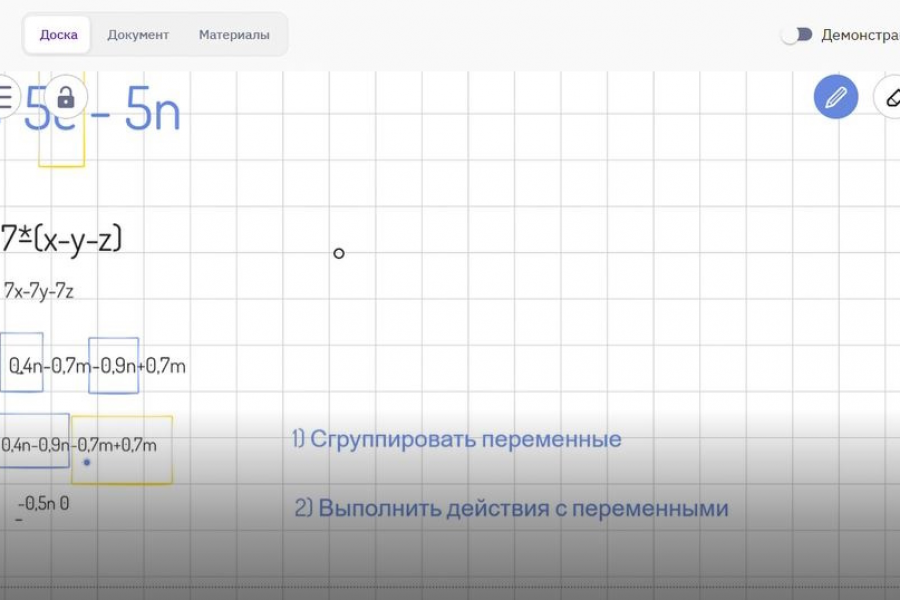Viewport: 900px width, 600px height.
Task: Click the text 7x-7y-7z
Action: click(x=38, y=291)
